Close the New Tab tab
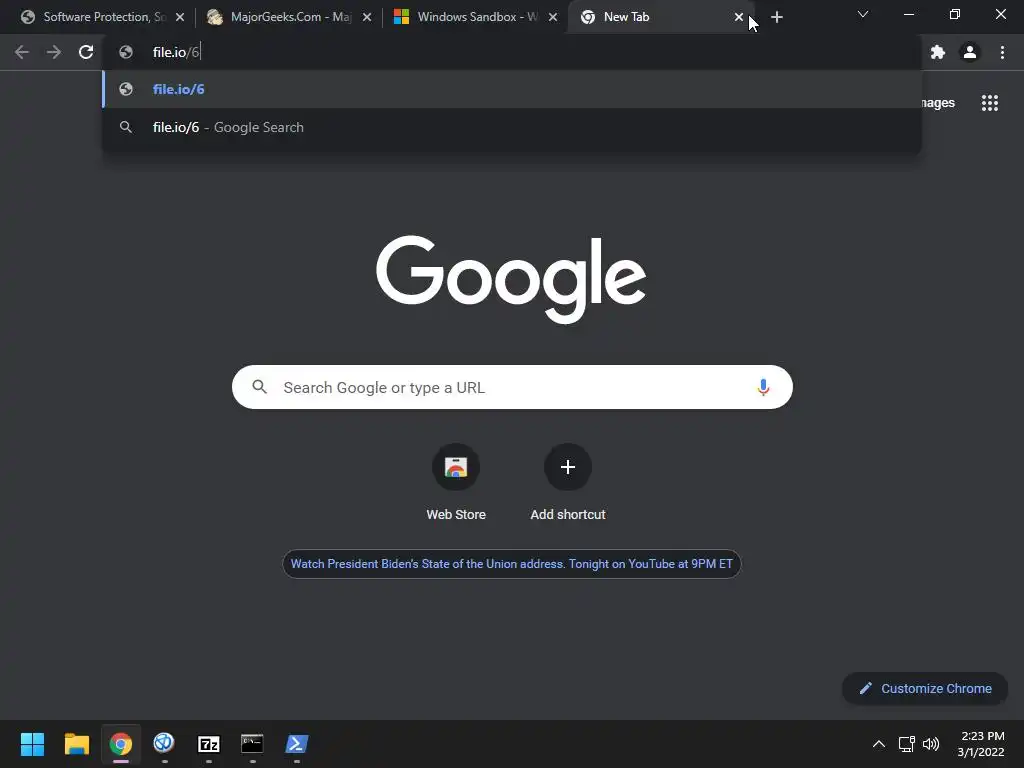1024x768 pixels. point(739,17)
